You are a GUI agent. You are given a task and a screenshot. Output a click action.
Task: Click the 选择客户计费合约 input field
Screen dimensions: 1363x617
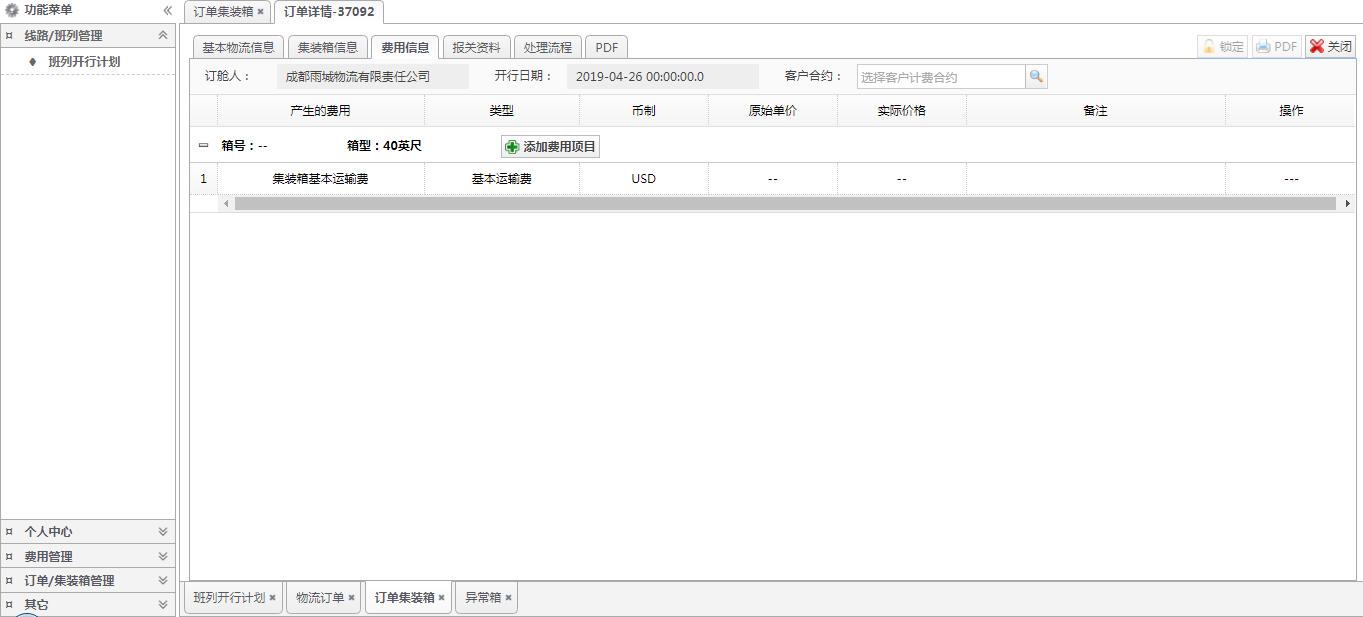click(x=940, y=77)
